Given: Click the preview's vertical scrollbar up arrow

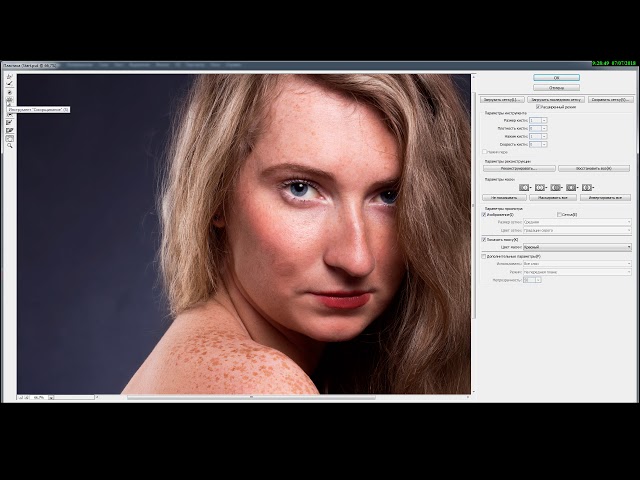Looking at the screenshot, I should [473, 76].
